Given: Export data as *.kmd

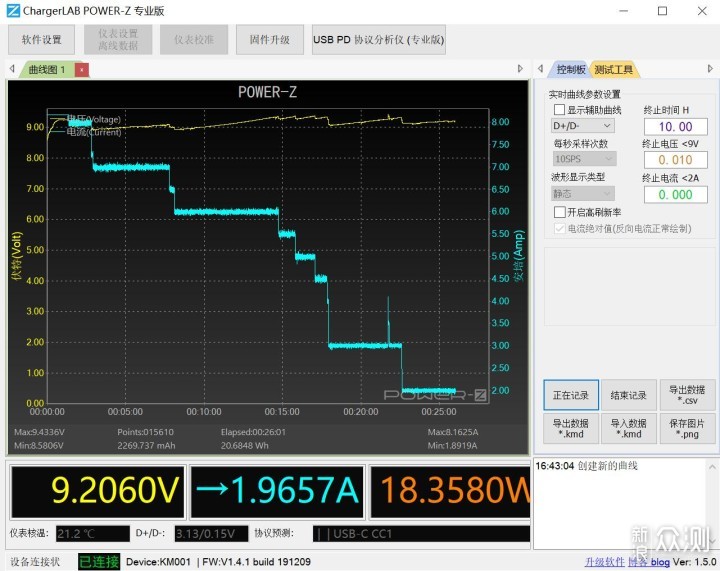Looking at the screenshot, I should (571, 429).
